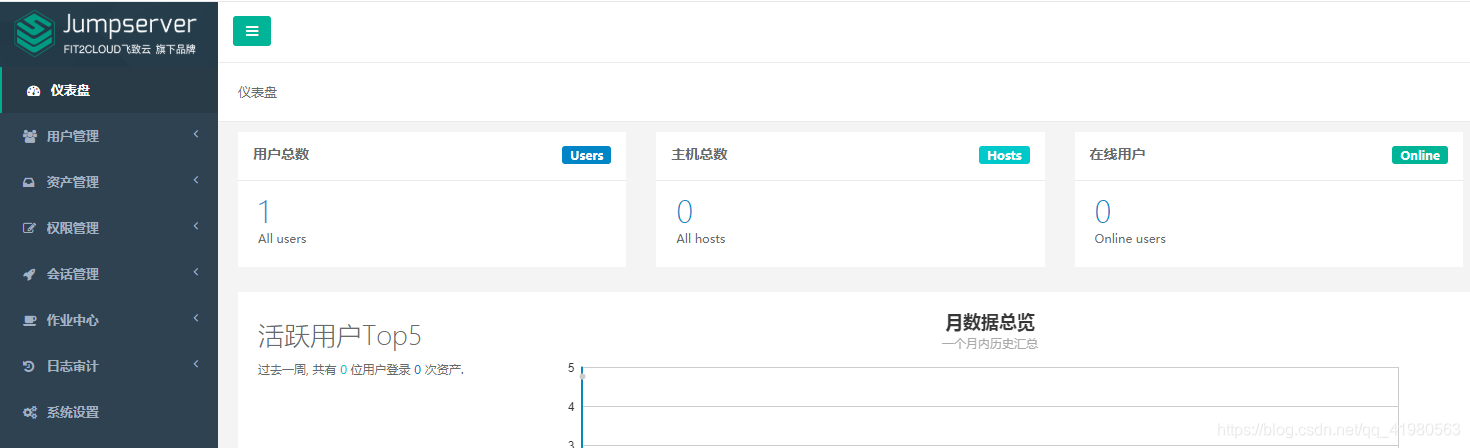Viewport: 1470px width, 448px height.
Task: Click the dashboard gauge icon
Action: click(33, 91)
